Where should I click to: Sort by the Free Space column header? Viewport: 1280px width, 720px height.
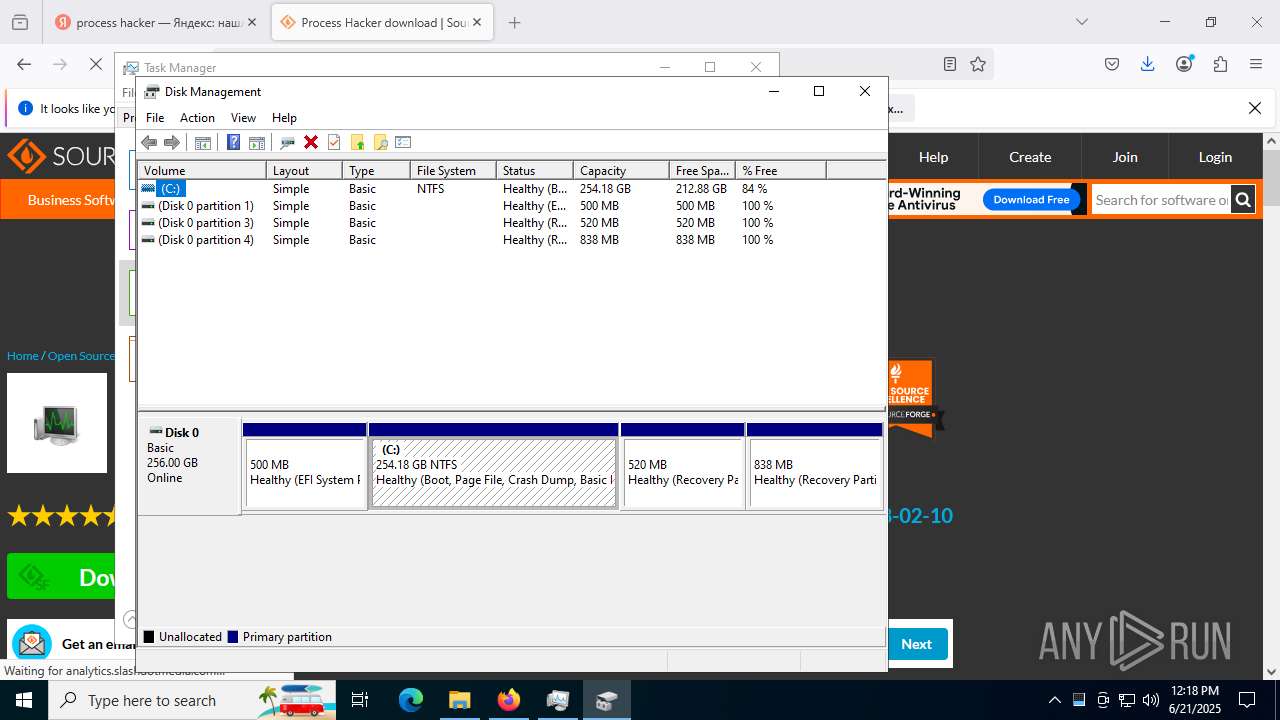click(x=702, y=170)
